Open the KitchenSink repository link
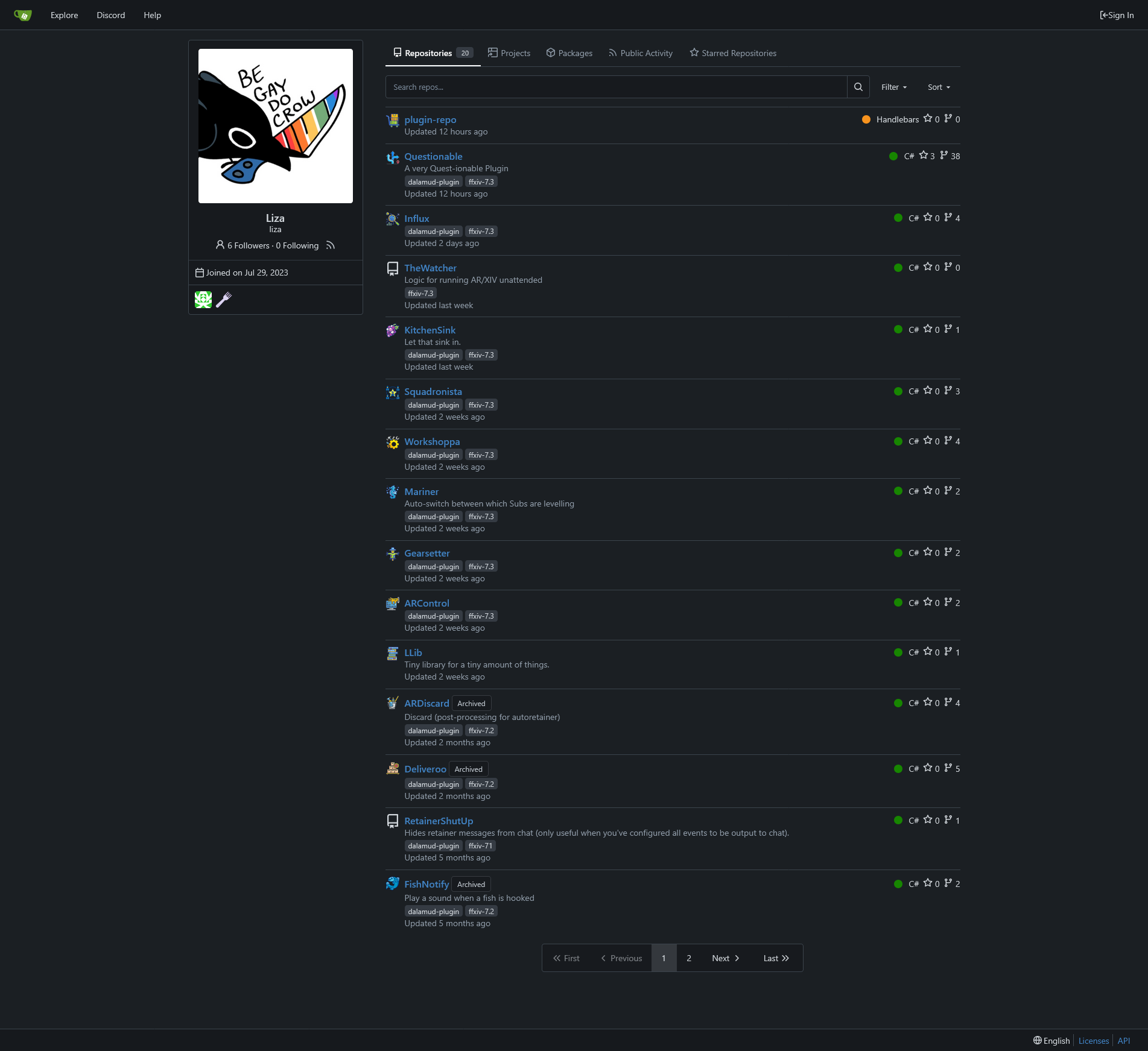 (430, 330)
